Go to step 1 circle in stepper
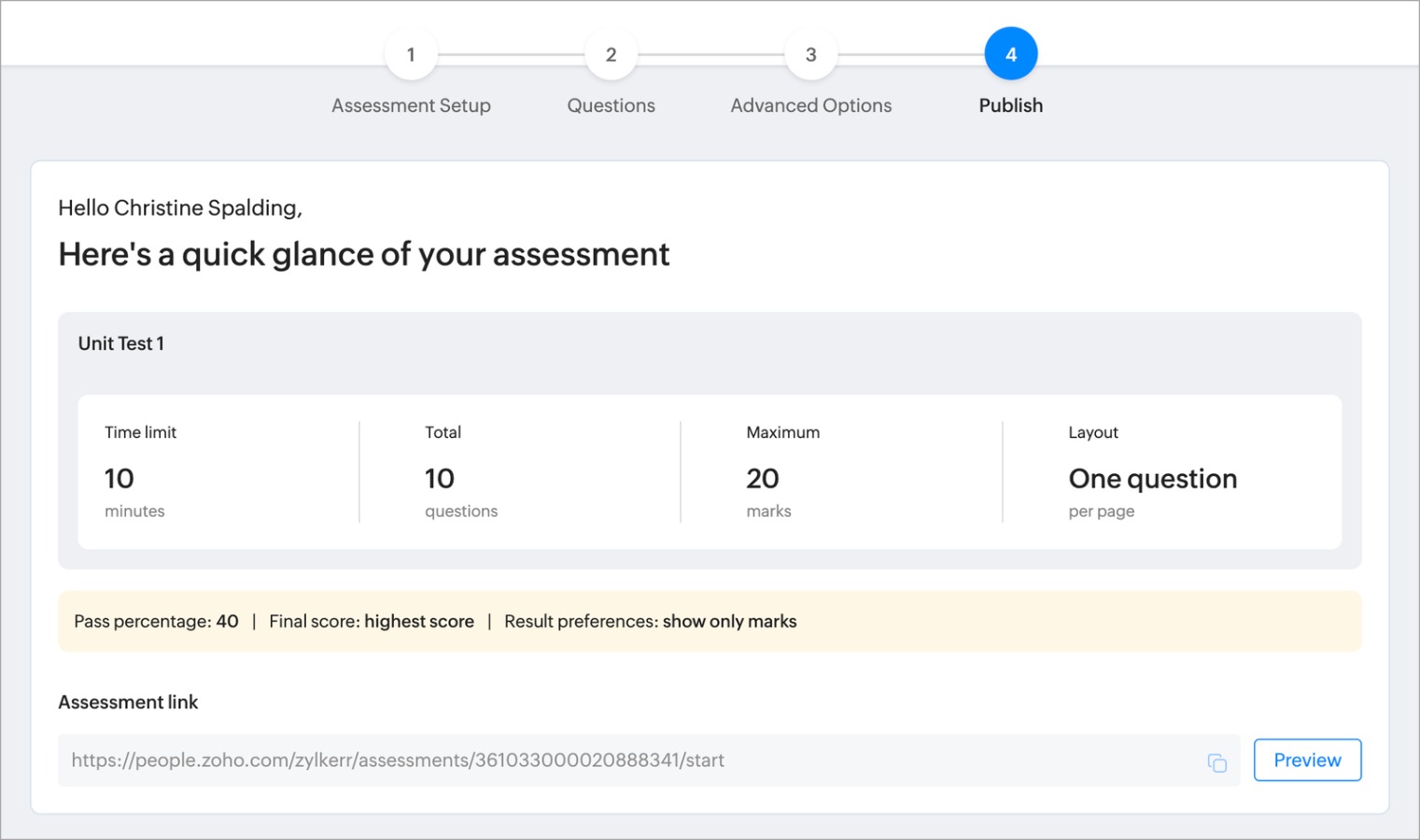 coord(411,55)
